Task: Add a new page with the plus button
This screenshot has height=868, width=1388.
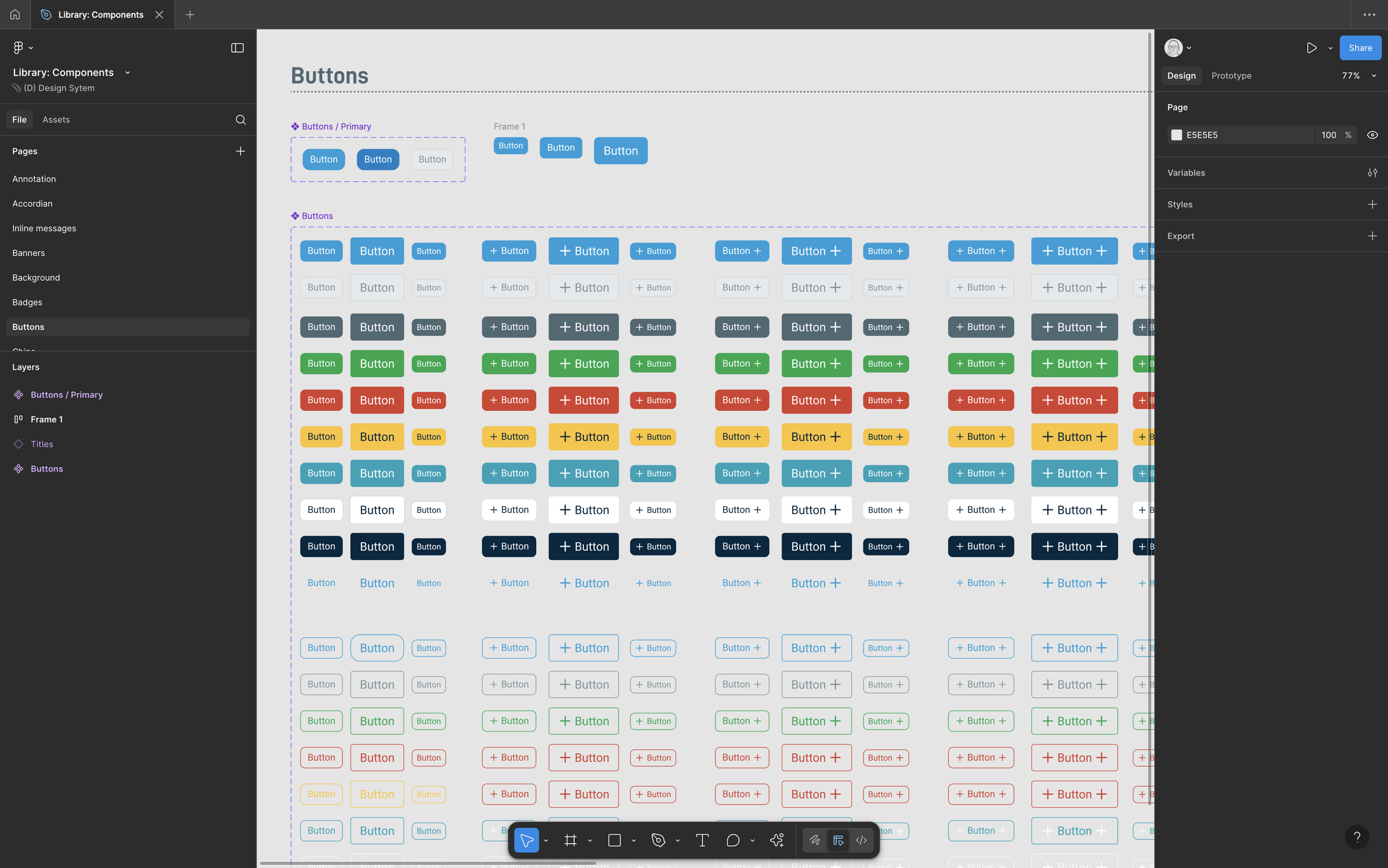Action: pos(240,151)
